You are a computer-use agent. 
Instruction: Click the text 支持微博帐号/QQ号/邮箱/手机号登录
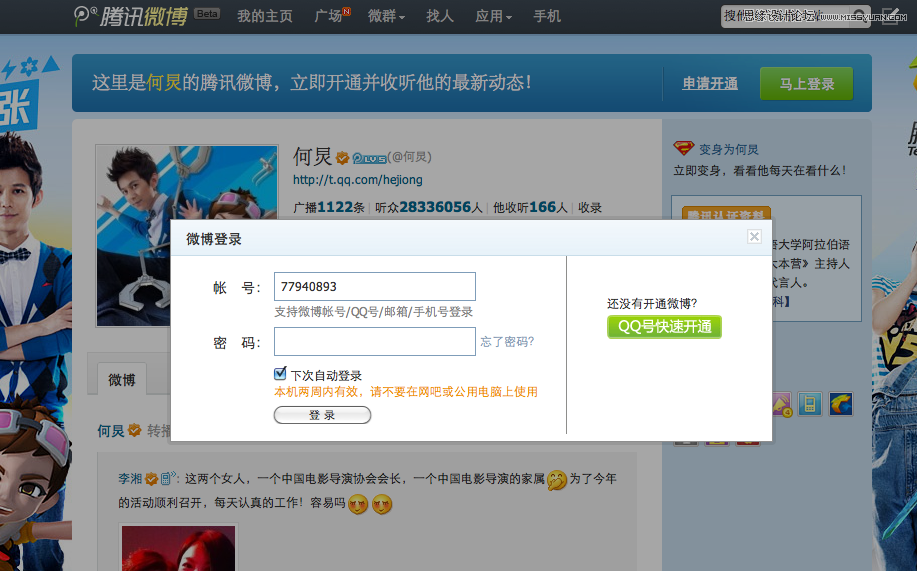(374, 312)
